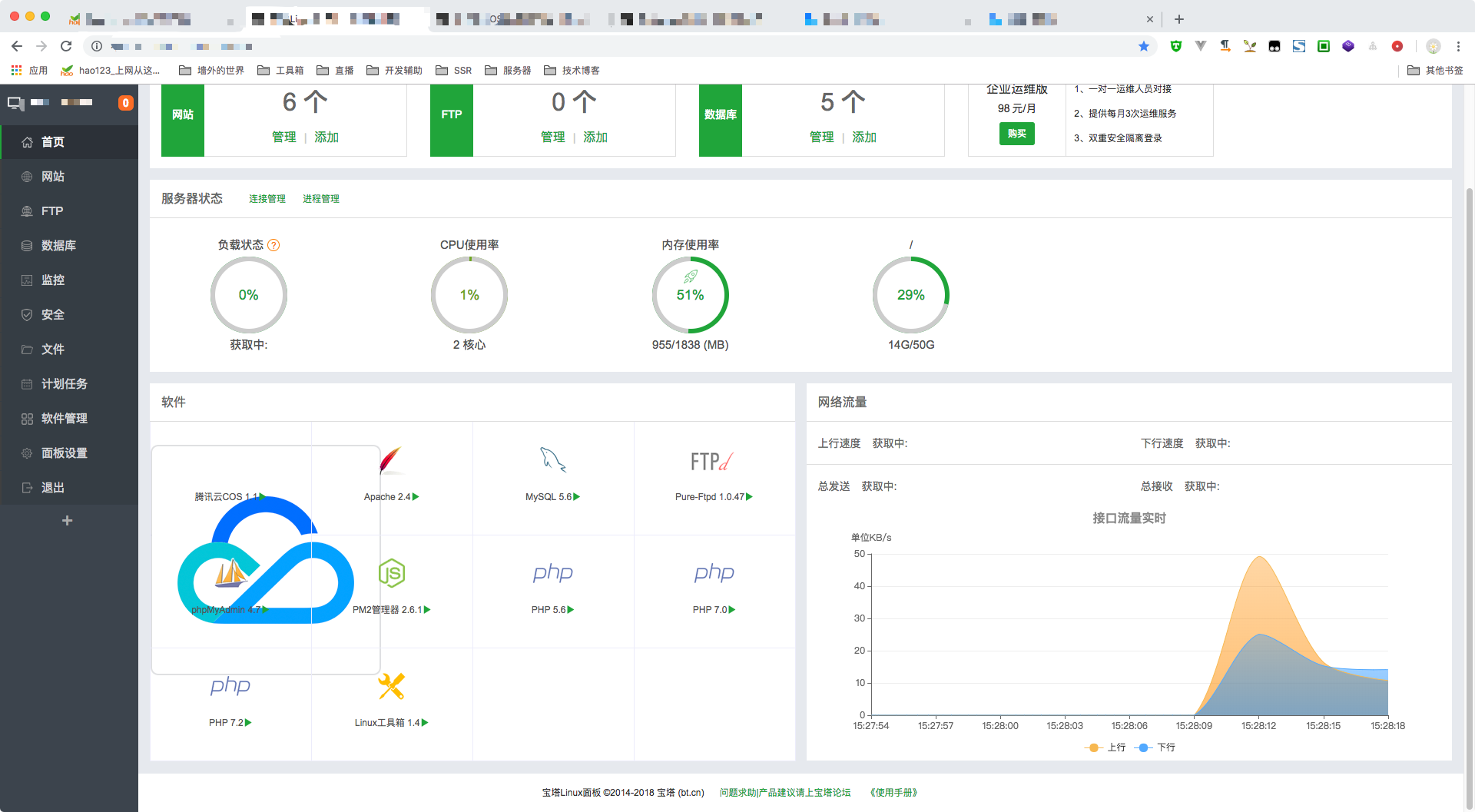
Task: Click 添加 under the 数据库 count
Action: click(864, 137)
